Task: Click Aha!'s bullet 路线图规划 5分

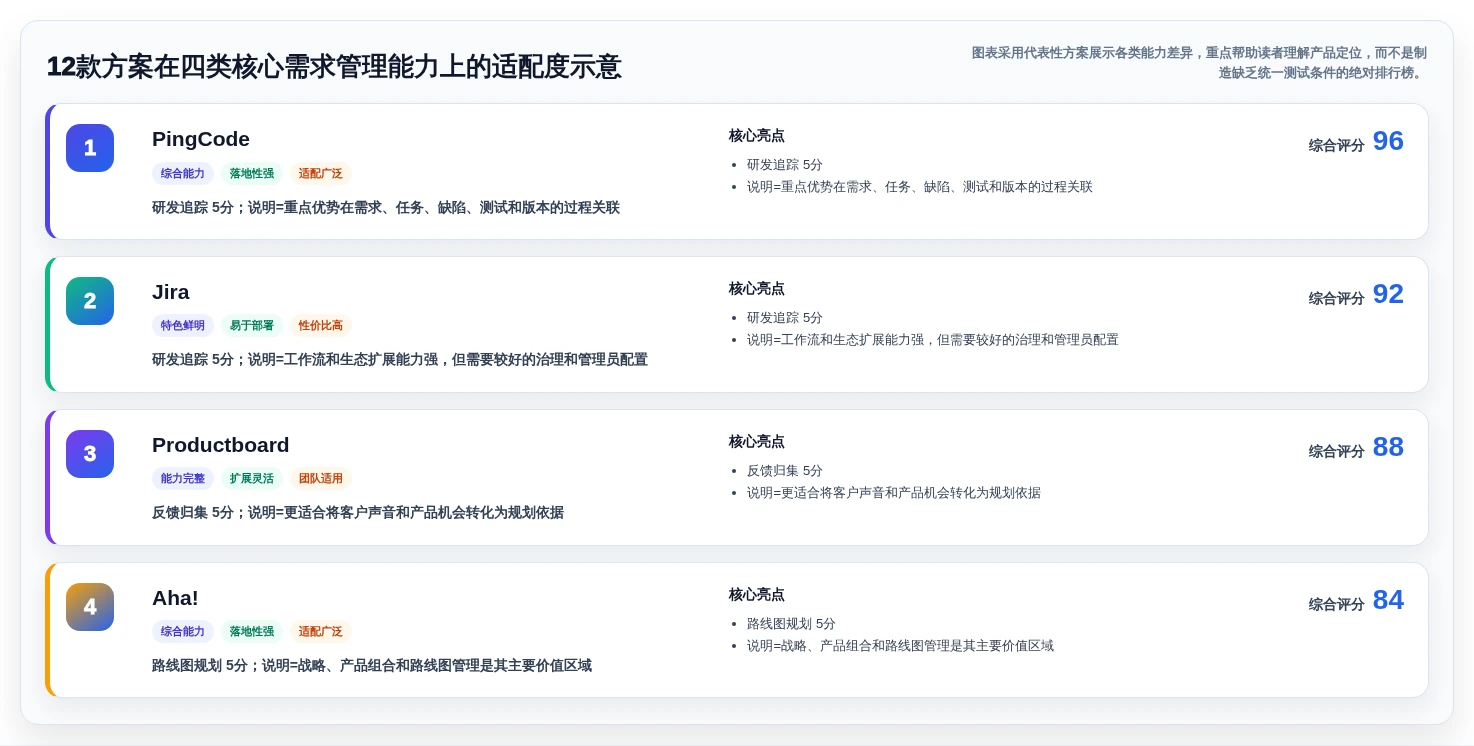Action: (791, 624)
